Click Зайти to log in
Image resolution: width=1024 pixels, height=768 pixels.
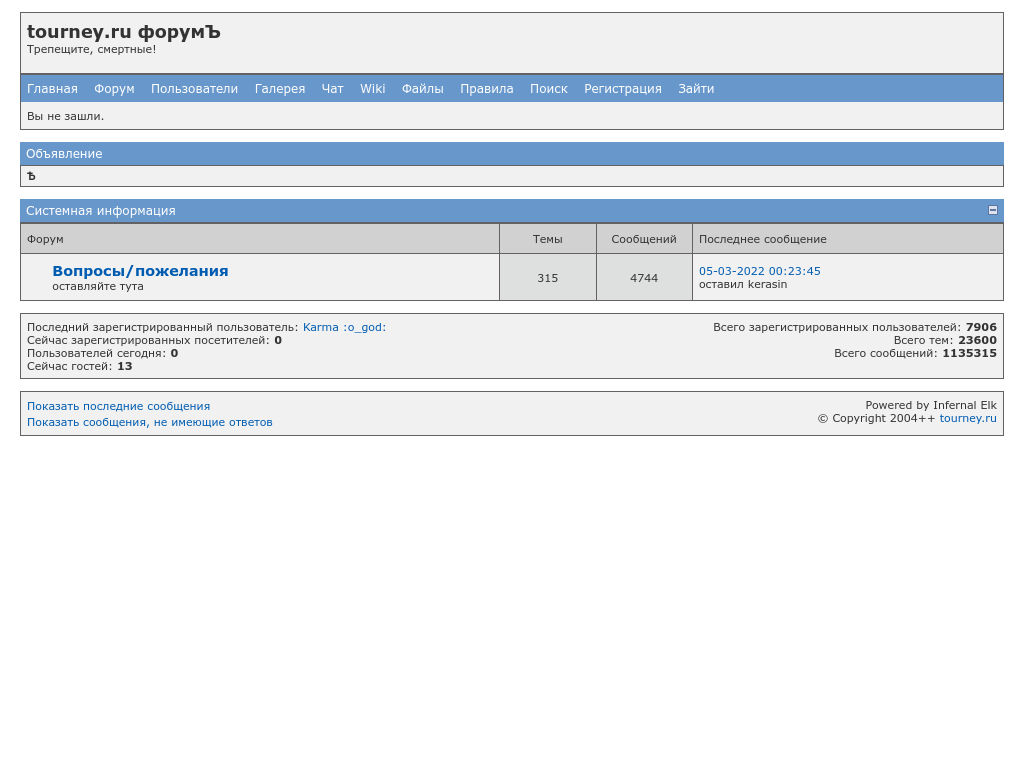click(x=696, y=89)
